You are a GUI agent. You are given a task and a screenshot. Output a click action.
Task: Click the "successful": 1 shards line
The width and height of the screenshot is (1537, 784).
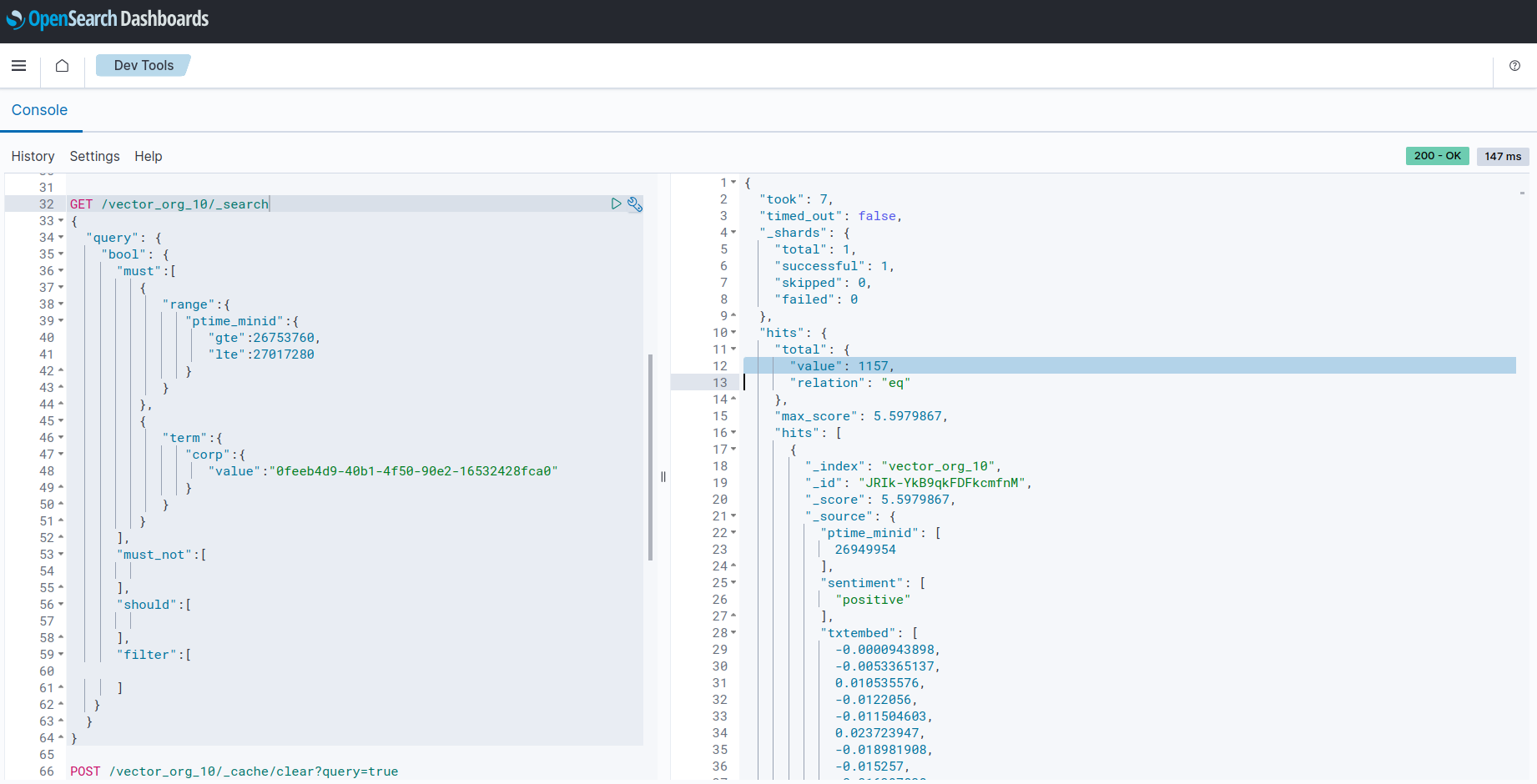834,266
